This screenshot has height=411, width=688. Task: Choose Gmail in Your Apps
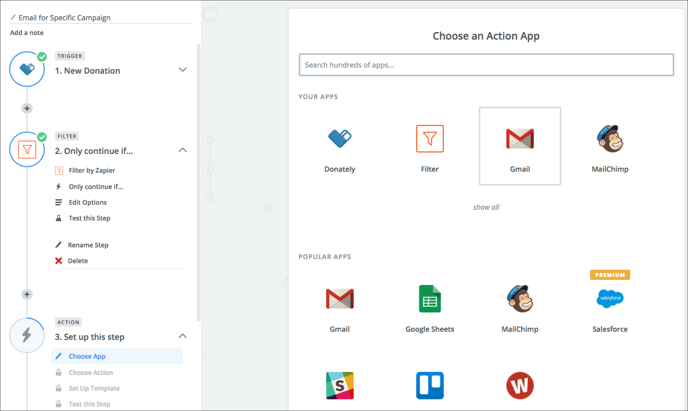pos(520,146)
